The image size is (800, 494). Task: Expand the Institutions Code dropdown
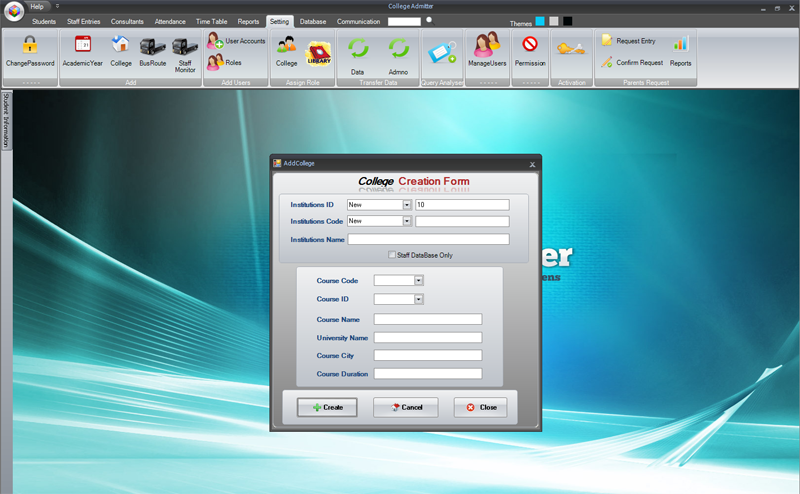coord(407,221)
